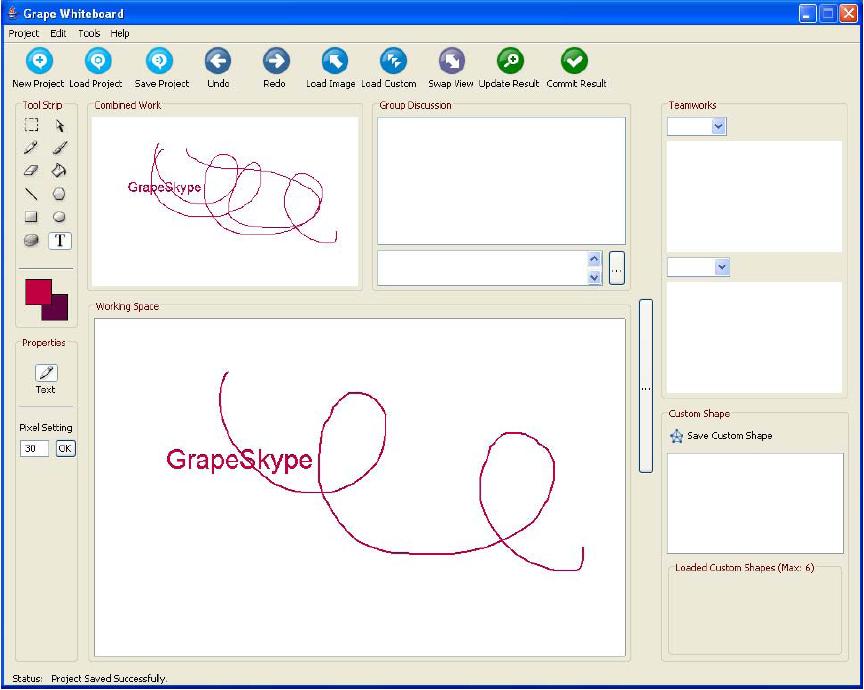
Task: Select the gray ellipse shape tool
Action: 31,240
